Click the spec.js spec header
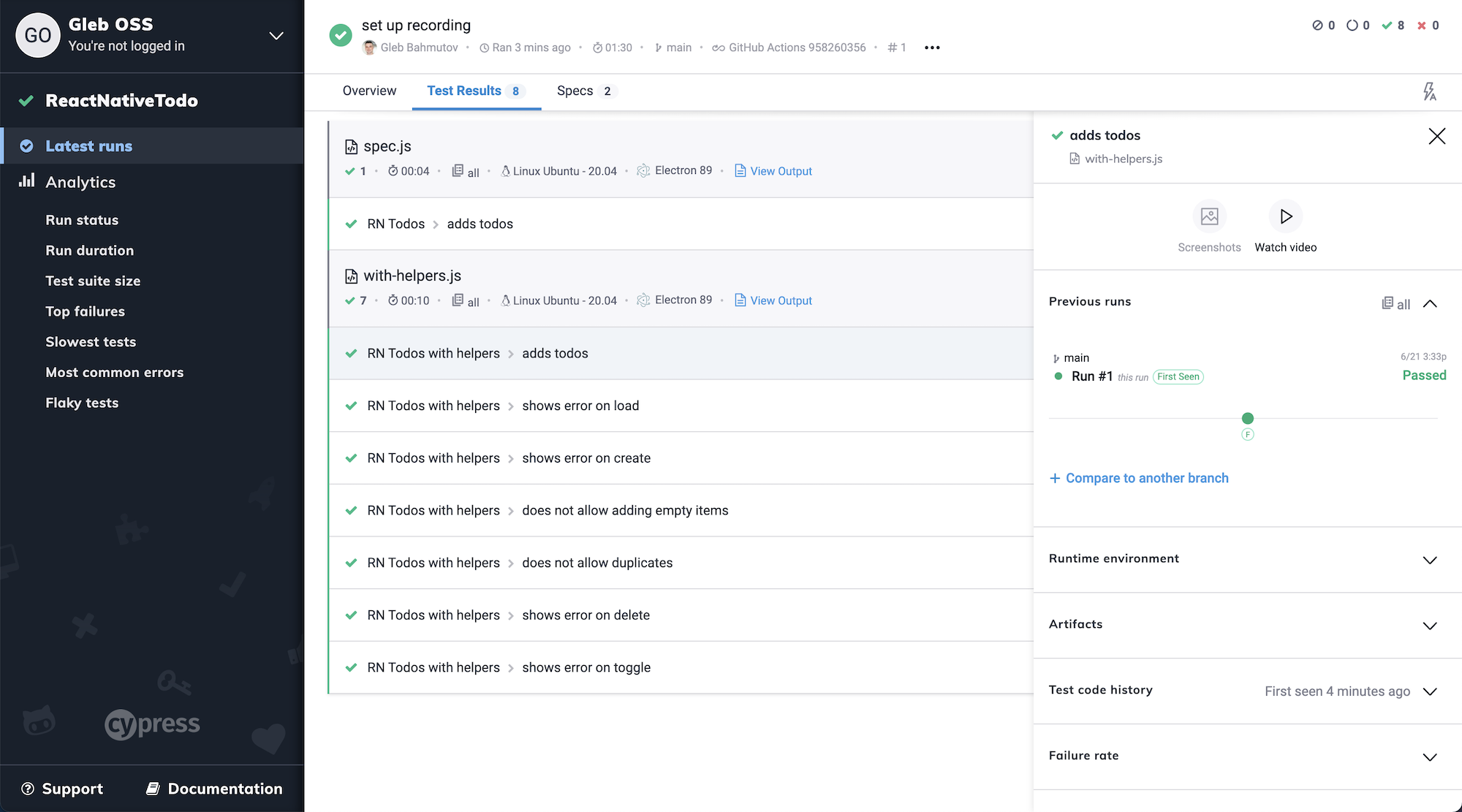 [x=681, y=159]
